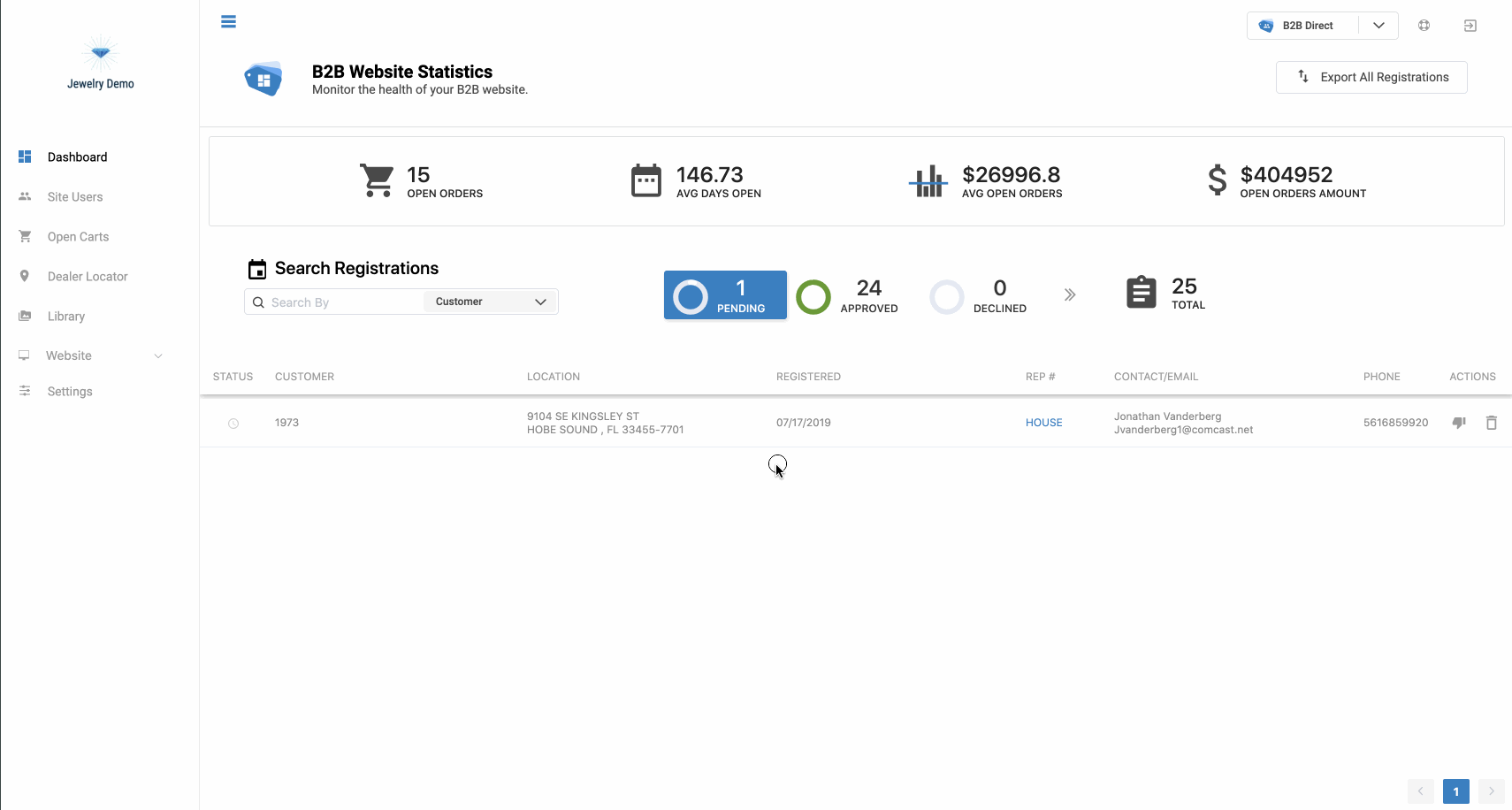Filter by 24 Approved registrations
1512x810 pixels.
point(848,297)
